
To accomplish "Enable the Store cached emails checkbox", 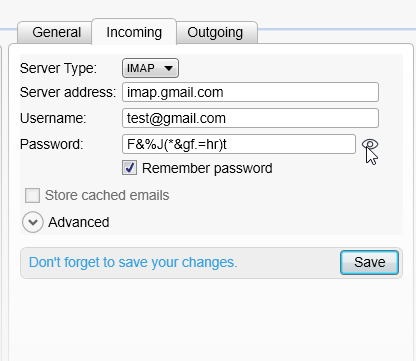I will coord(32,195).
